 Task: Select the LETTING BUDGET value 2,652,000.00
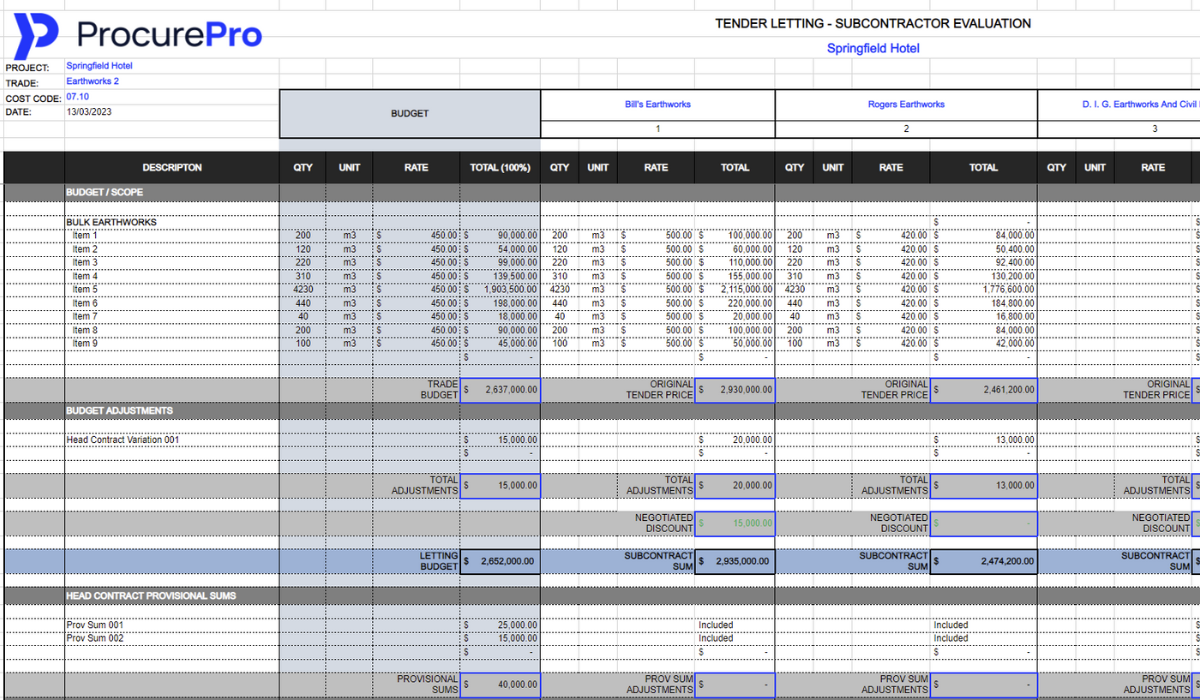pyautogui.click(x=500, y=561)
